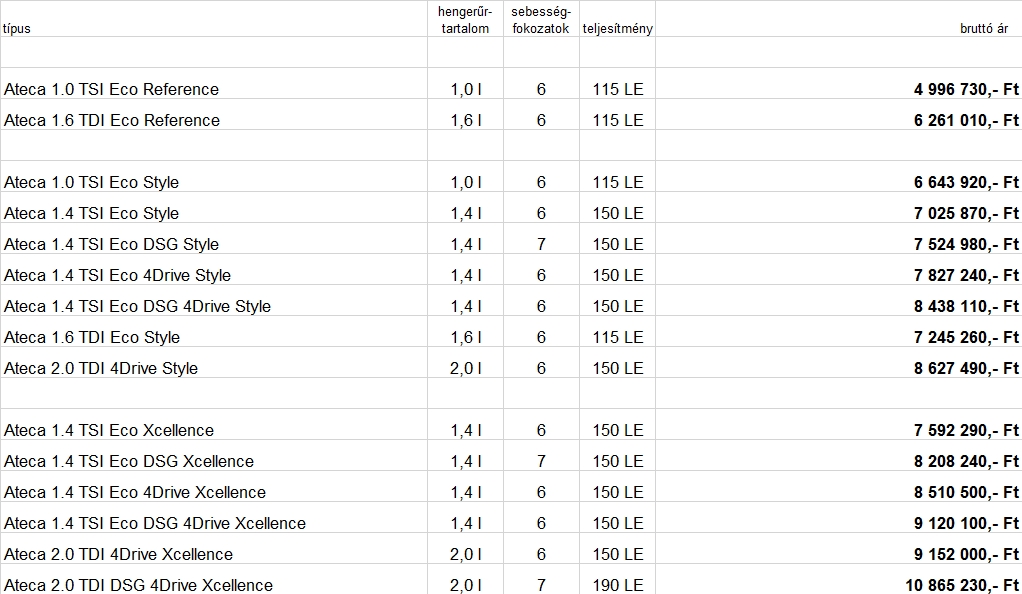
Task: Select '150 LE' in 2.0 TDI 4Drive Xcellence row
Action: 617,548
